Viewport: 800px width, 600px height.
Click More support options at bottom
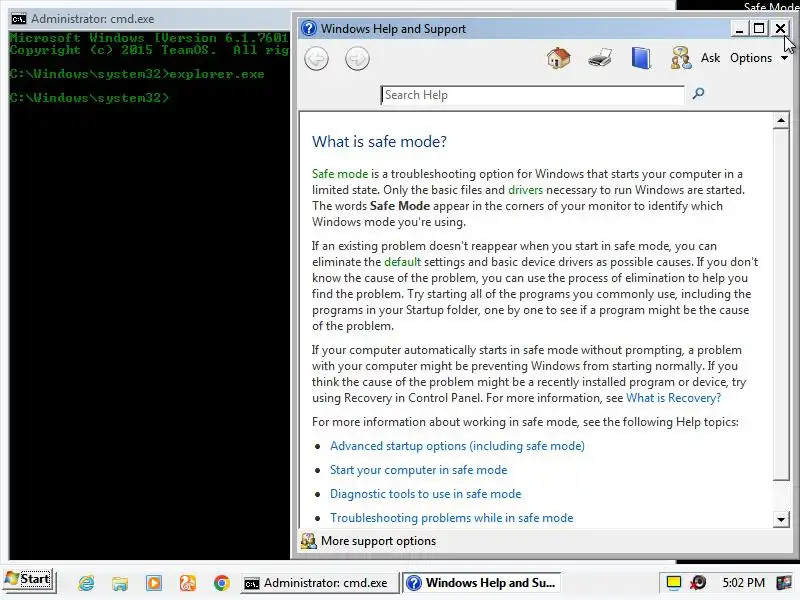(378, 541)
